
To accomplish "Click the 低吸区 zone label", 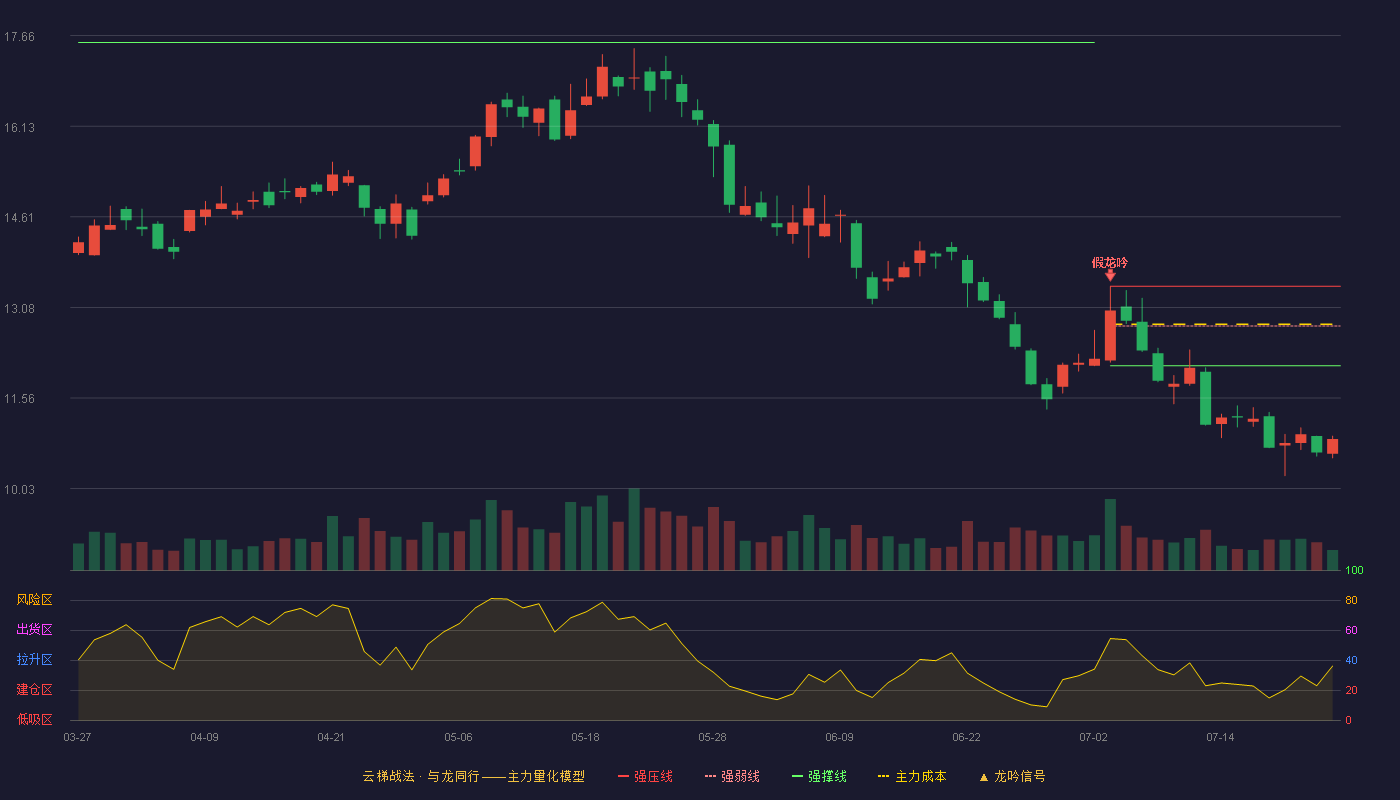I will point(34,719).
